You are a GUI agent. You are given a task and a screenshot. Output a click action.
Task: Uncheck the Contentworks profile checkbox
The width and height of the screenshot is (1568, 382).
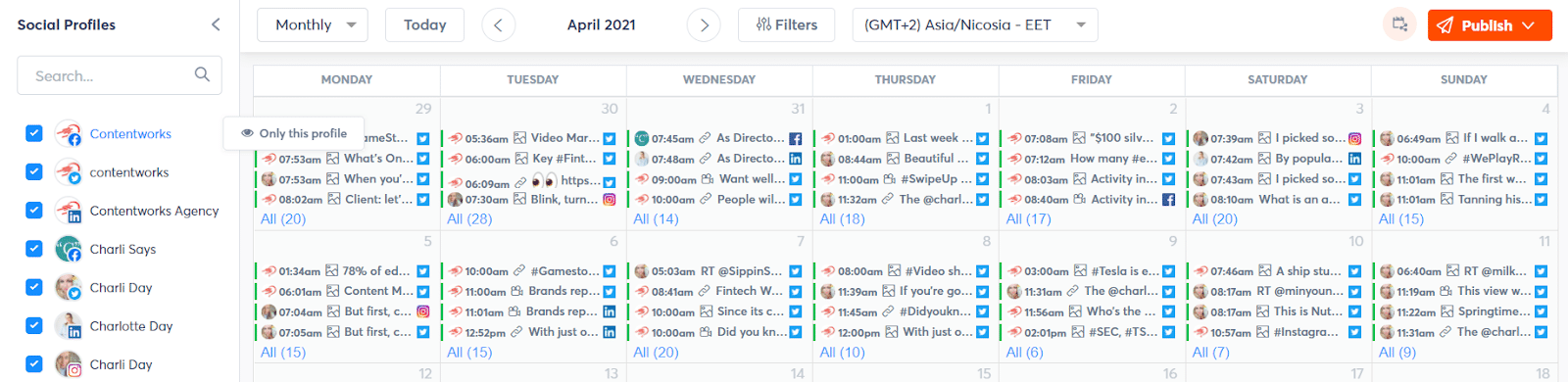pos(34,133)
